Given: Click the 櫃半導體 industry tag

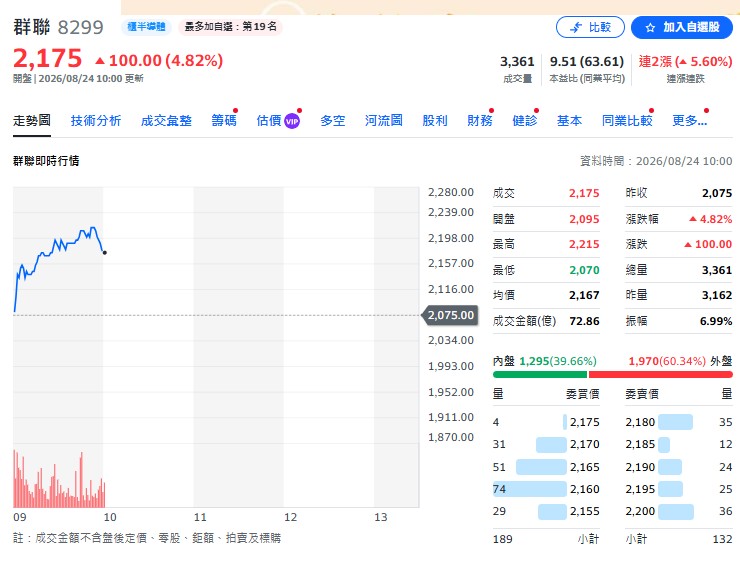Looking at the screenshot, I should click(x=146, y=27).
